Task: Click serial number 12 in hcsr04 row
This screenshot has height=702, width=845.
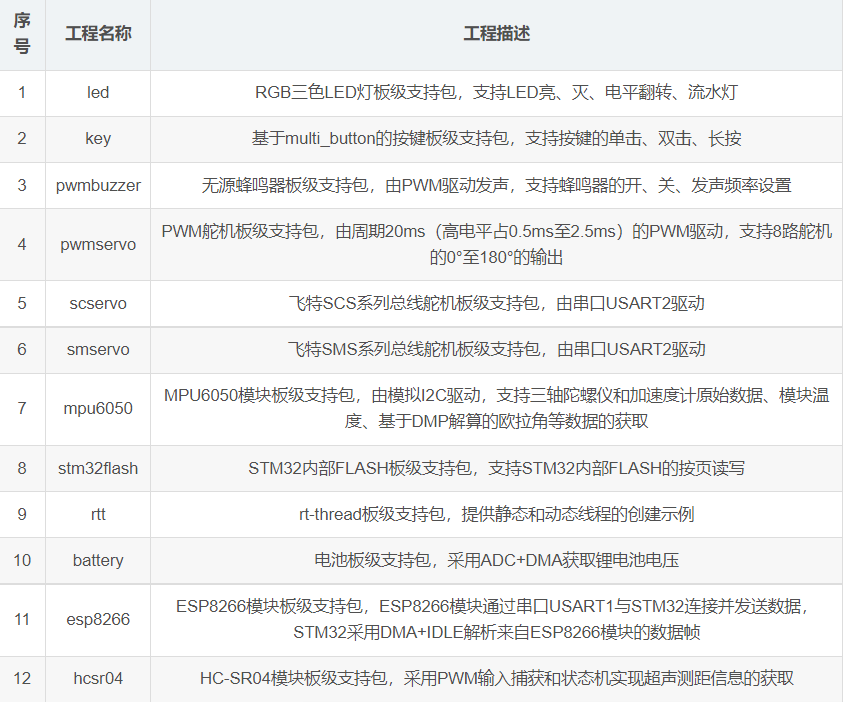Action: click(22, 679)
